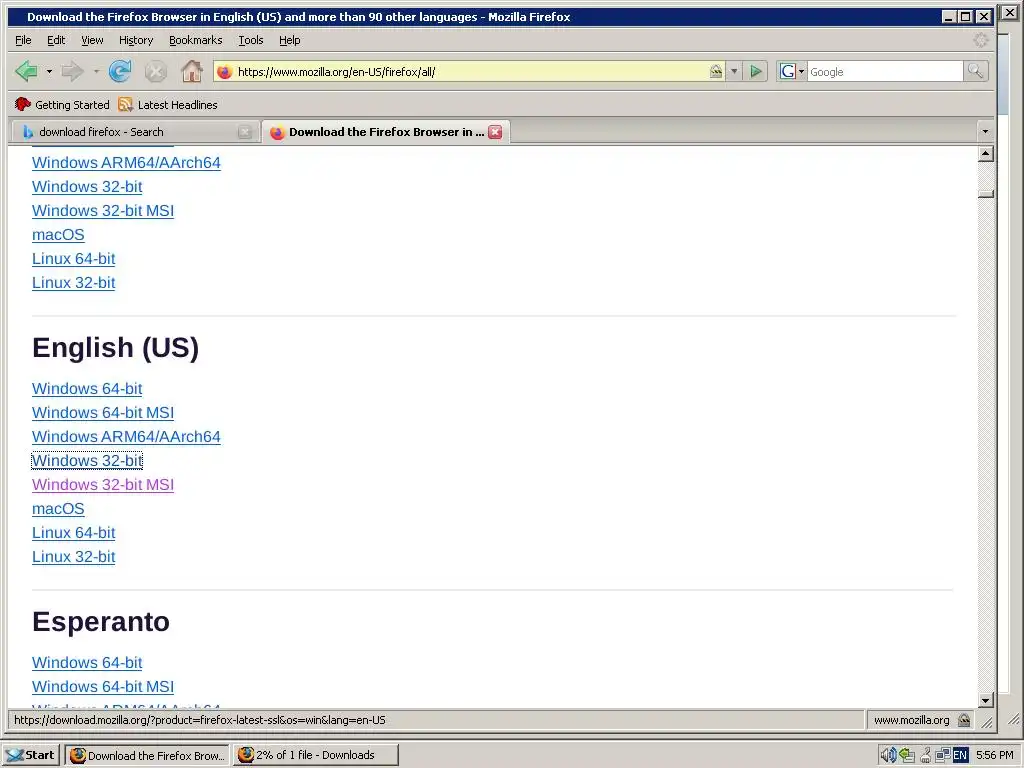1024x768 pixels.
Task: Click the green Go button
Action: click(756, 71)
